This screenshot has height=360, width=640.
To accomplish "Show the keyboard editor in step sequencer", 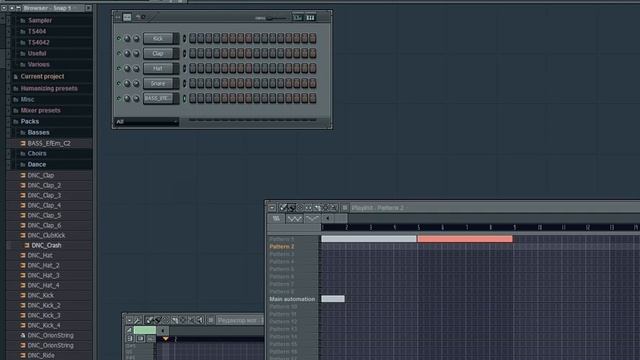I will 311,18.
